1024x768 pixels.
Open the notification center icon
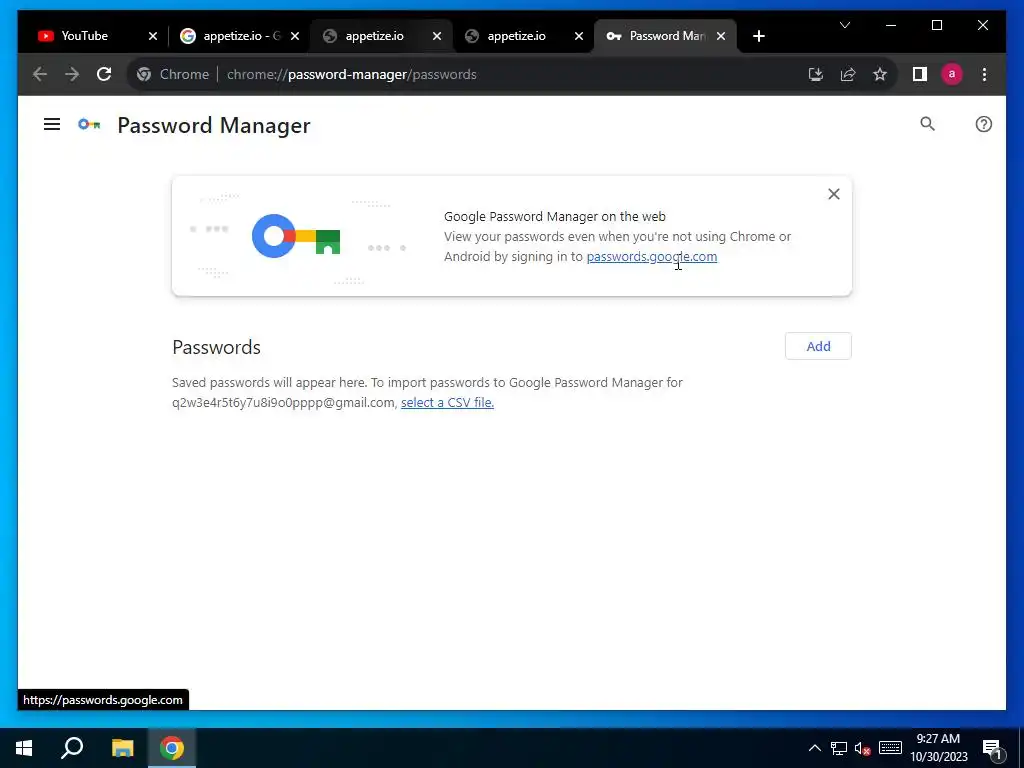point(992,748)
